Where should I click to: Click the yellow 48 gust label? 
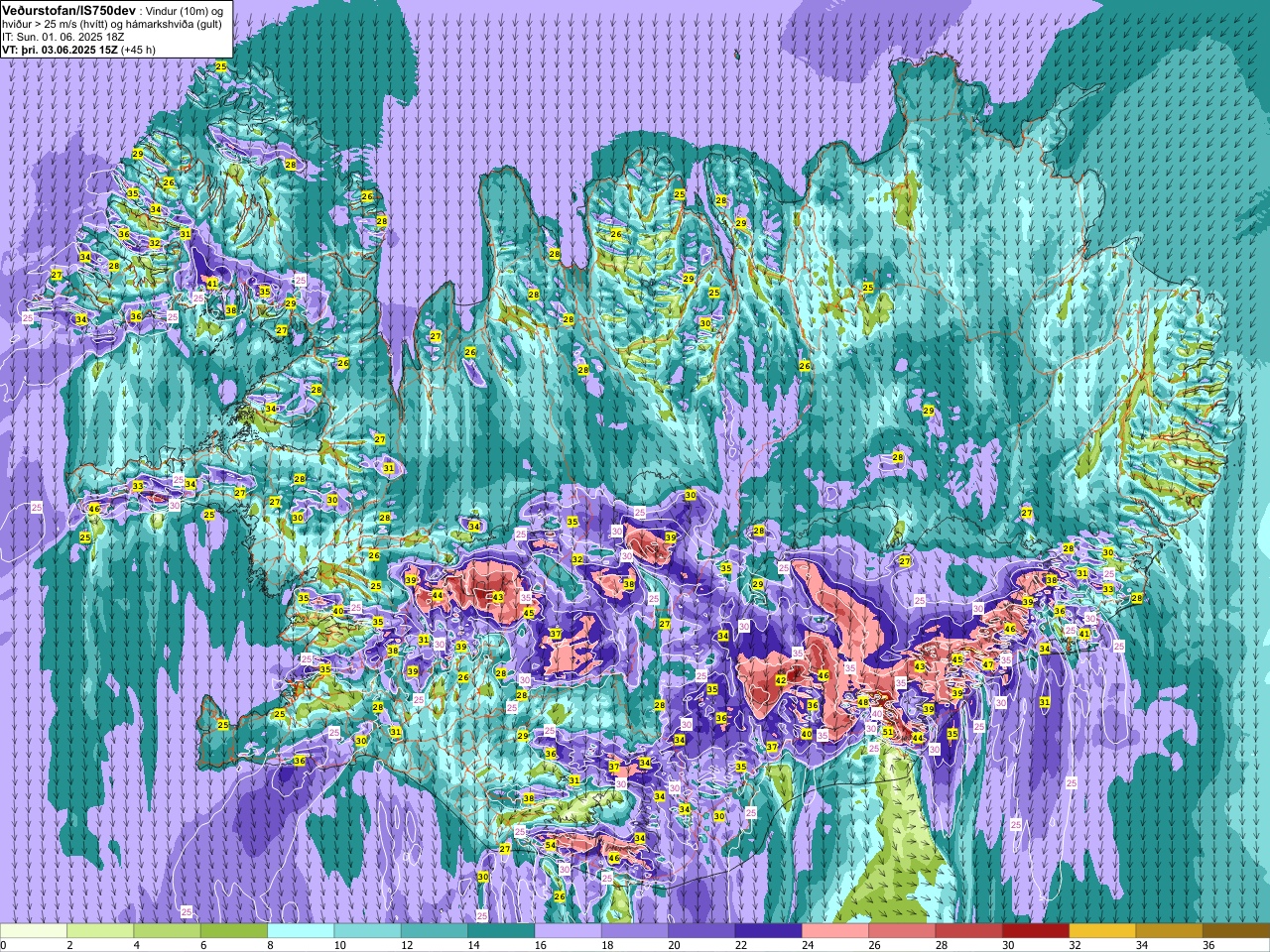pyautogui.click(x=862, y=702)
